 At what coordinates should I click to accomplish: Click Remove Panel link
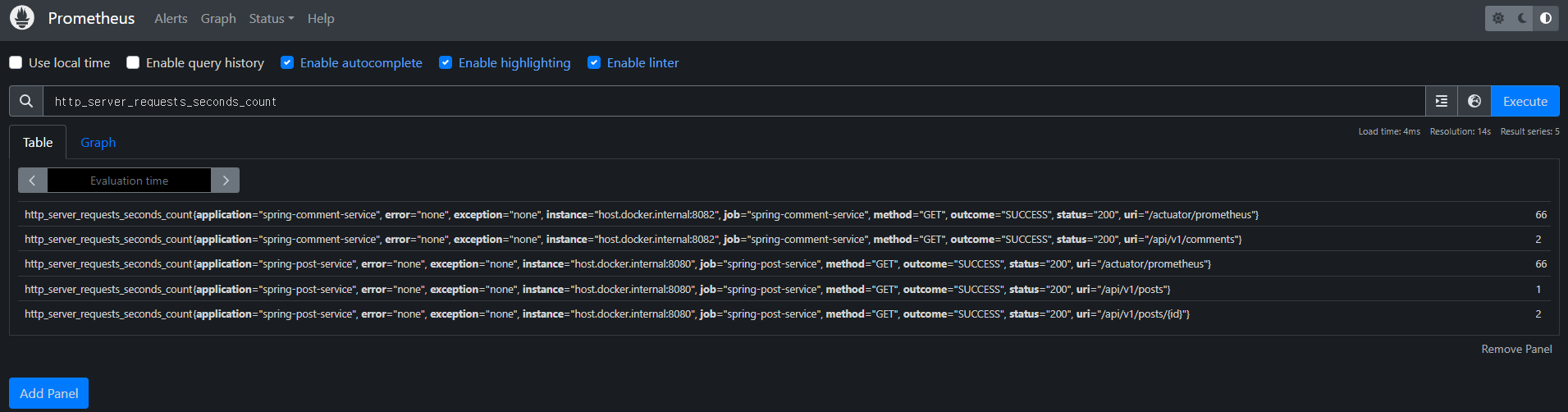coord(1516,349)
